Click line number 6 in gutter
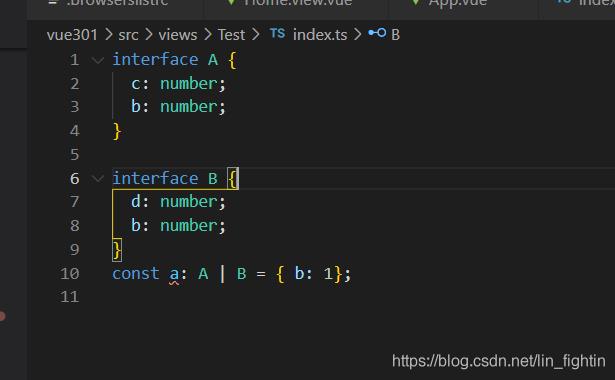The width and height of the screenshot is (615, 380). point(75,179)
